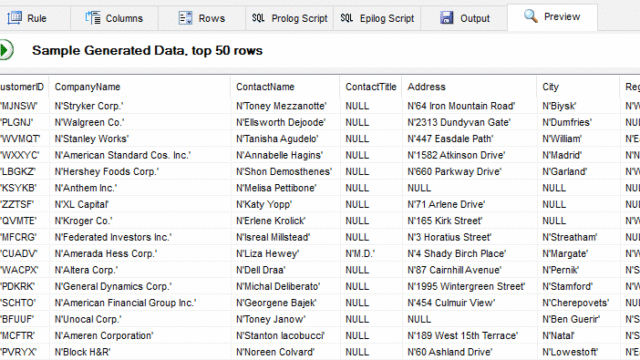Select contact N'Tanisha Agudelo'

[x=285, y=139]
